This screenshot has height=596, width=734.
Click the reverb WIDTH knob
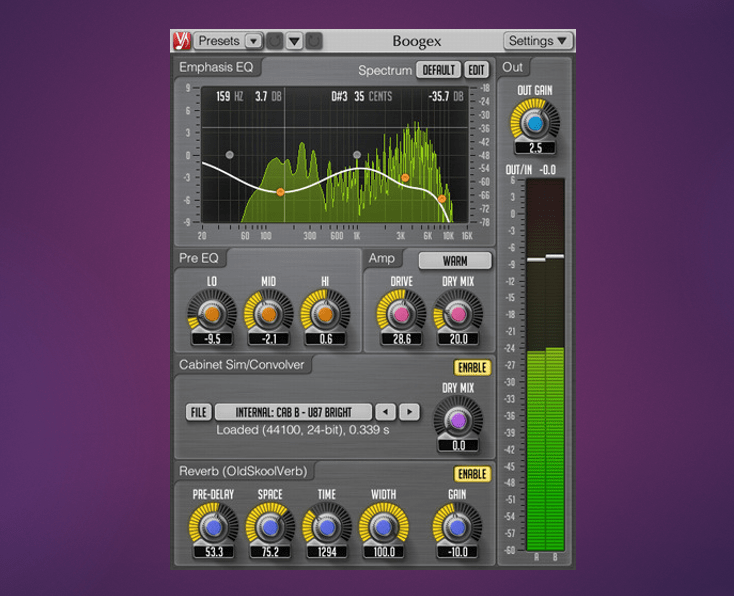384,527
